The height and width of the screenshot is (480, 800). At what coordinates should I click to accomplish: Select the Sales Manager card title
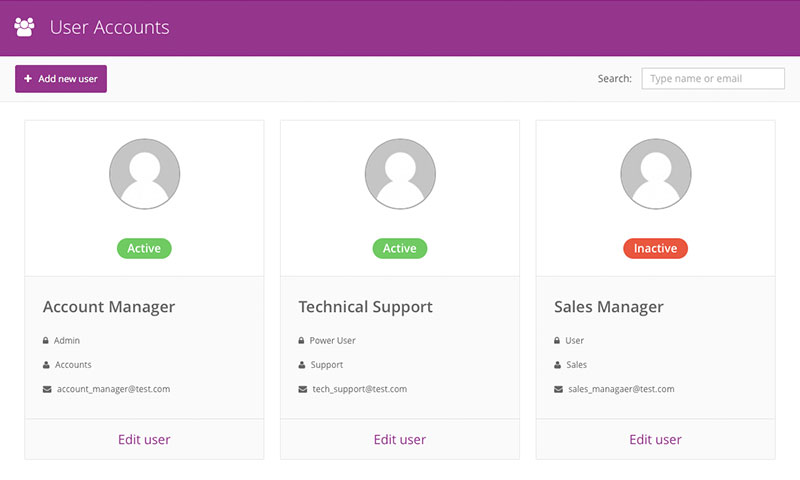click(609, 307)
